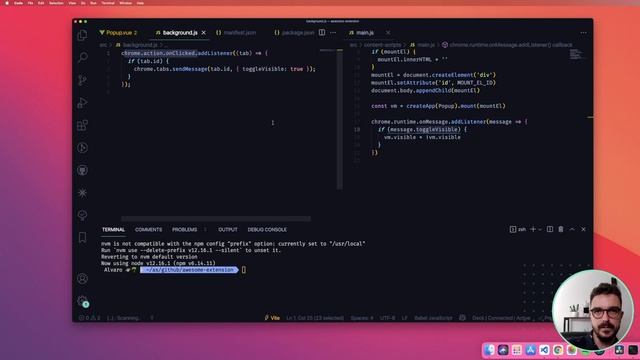Viewport: 640px width, 360px height.
Task: Change indentation via Spaces status item
Action: click(362, 318)
